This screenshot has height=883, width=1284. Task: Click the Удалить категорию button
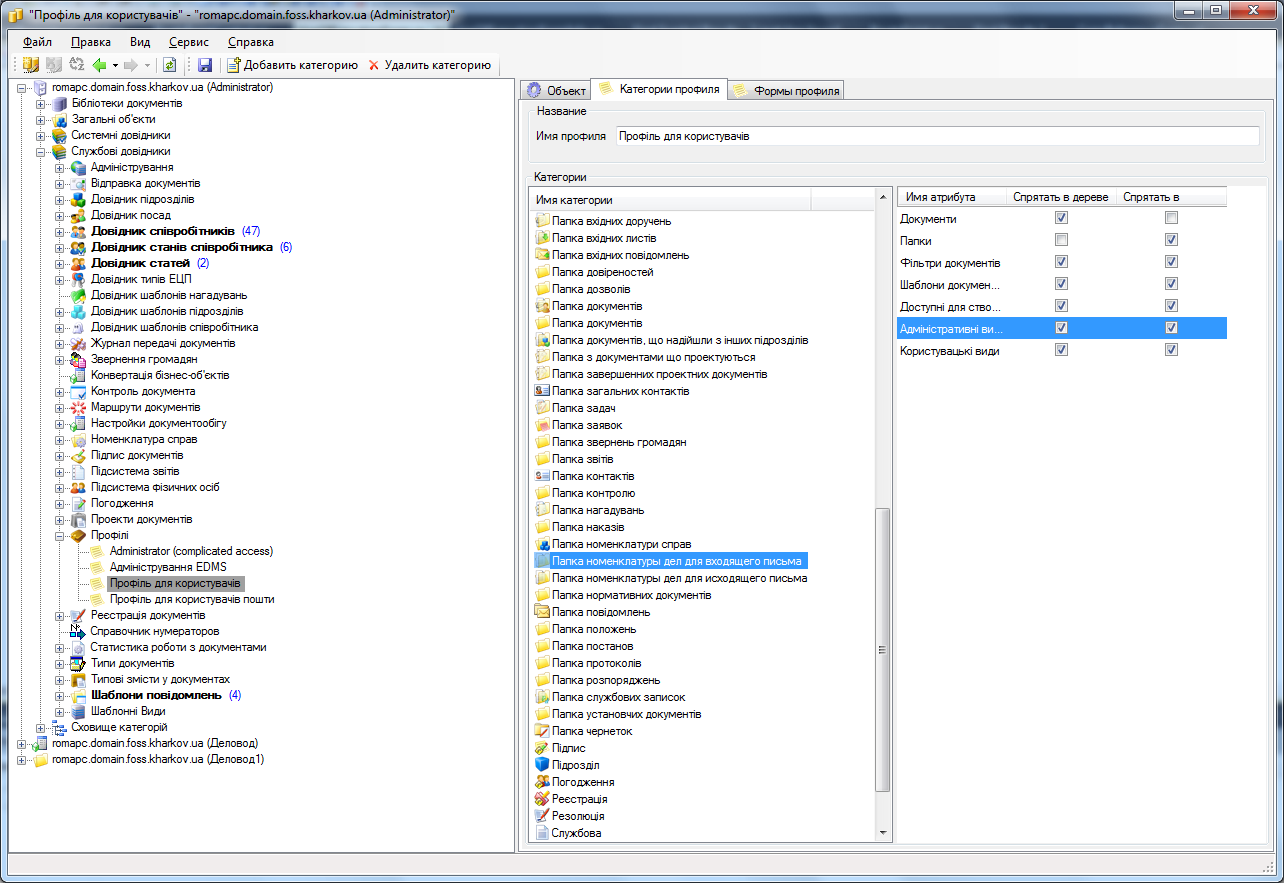tap(430, 65)
